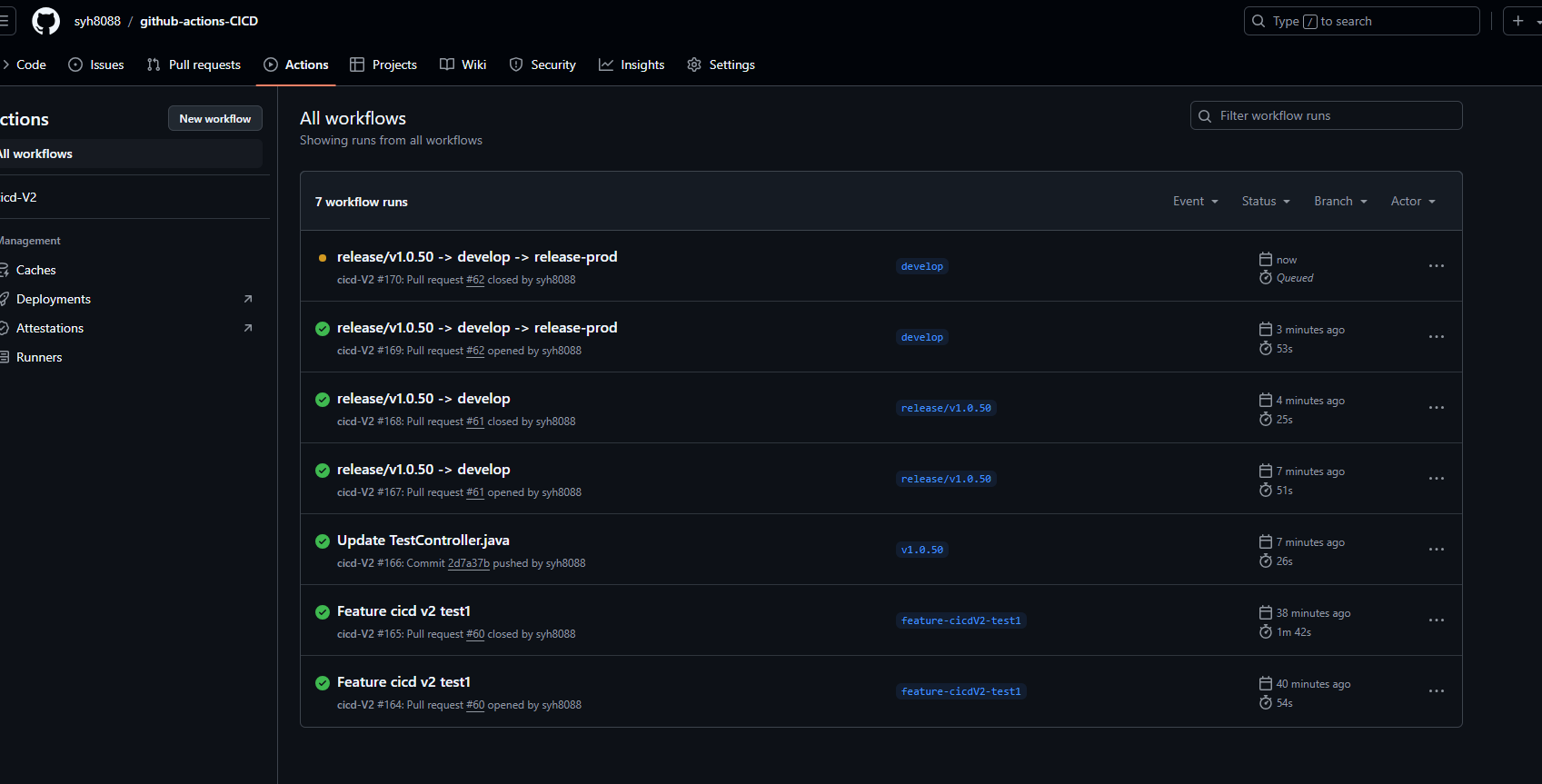
Task: Open the Projects tab
Action: click(x=383, y=65)
